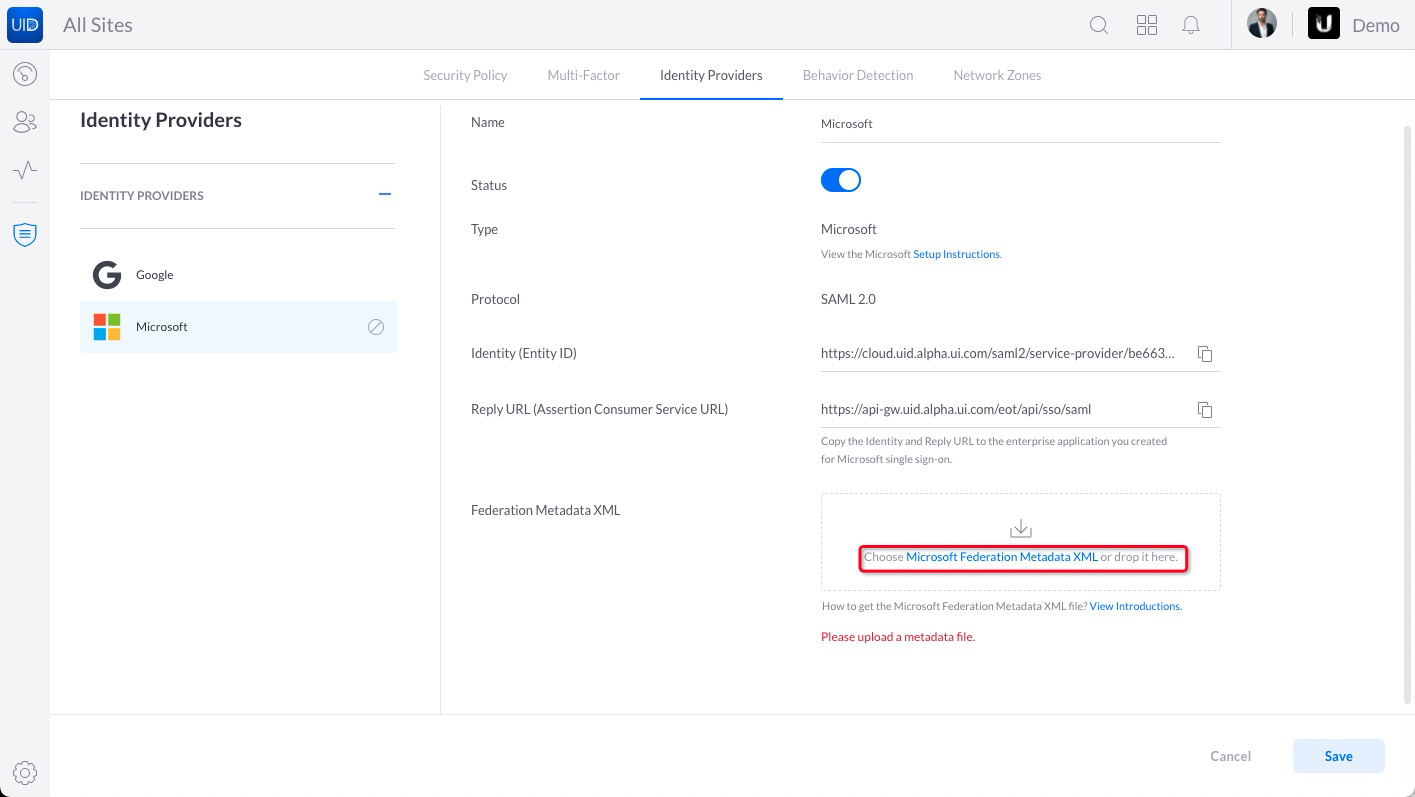The image size is (1415, 797).
Task: Switch to Network Zones tab
Action: (997, 75)
